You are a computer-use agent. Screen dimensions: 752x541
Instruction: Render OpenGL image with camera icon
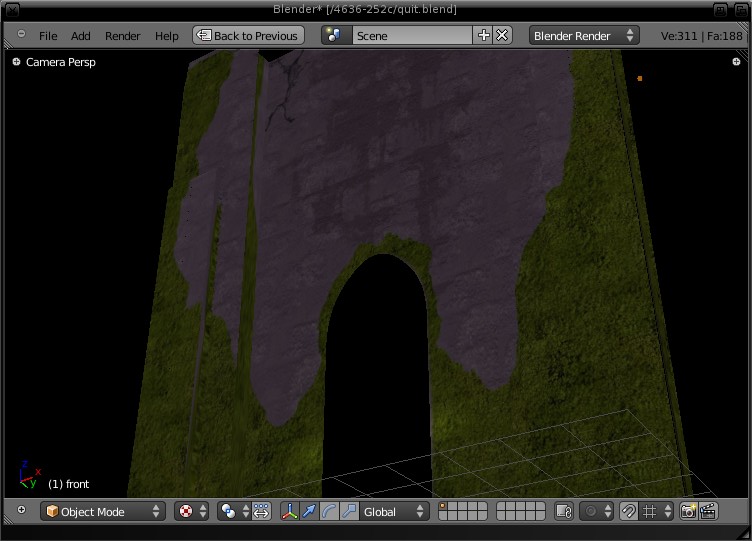click(x=688, y=512)
